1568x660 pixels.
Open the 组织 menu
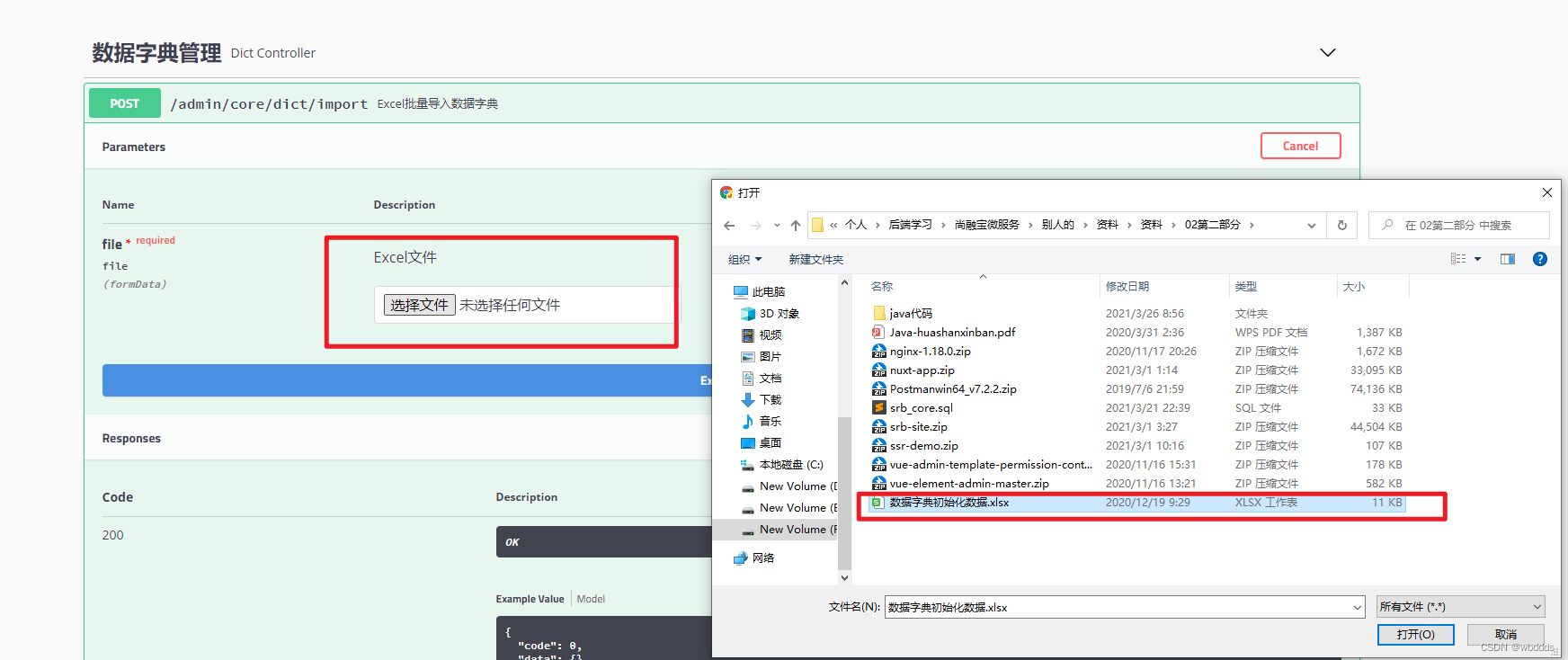pos(744,259)
